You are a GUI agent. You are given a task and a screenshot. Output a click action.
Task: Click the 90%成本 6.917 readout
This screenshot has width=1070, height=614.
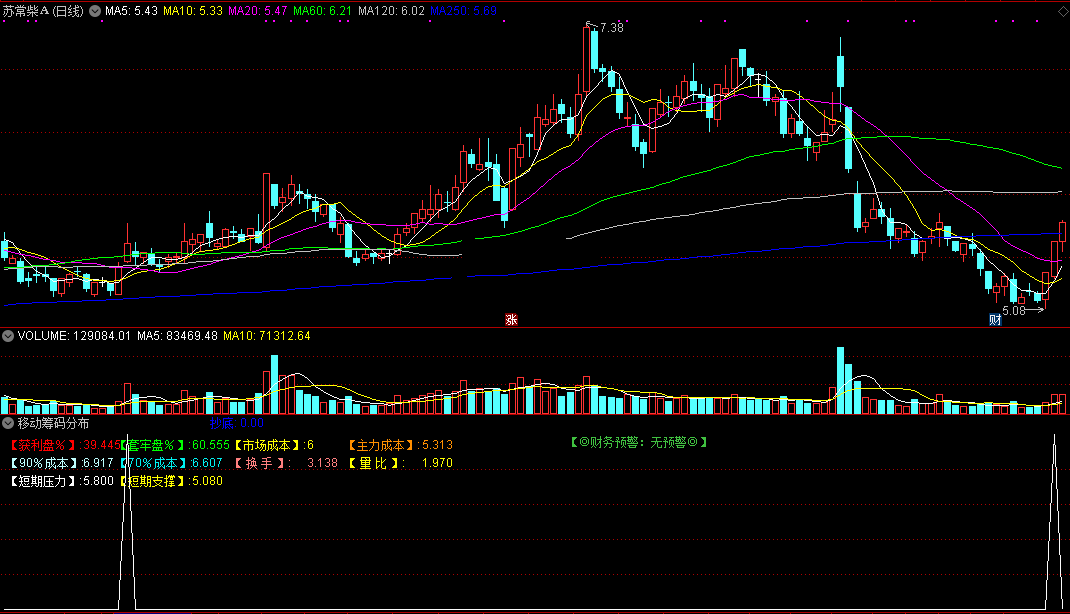coord(61,463)
